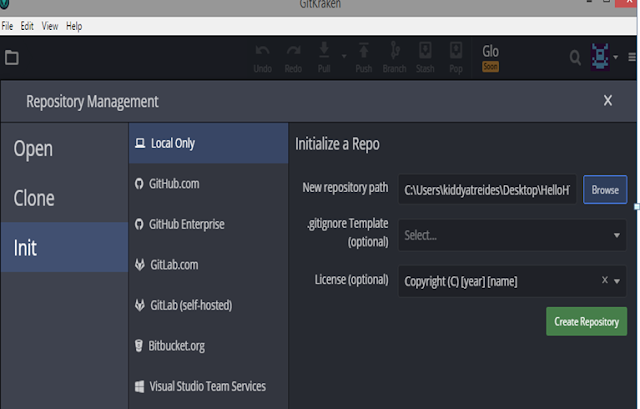Click the Redo toolbar icon
The height and width of the screenshot is (409, 640).
[x=293, y=58]
